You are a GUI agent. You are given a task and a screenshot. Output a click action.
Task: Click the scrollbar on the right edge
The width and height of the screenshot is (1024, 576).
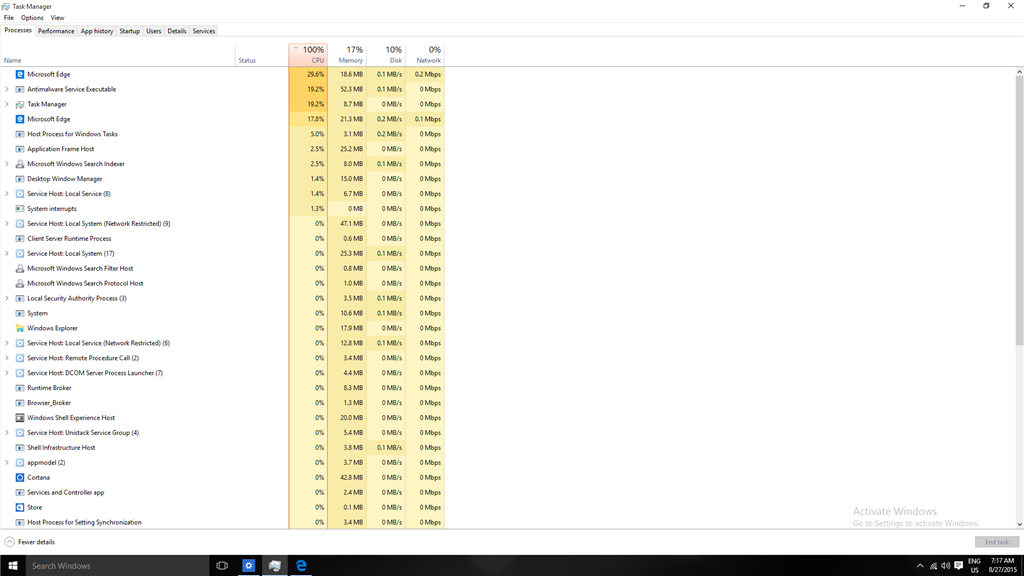1019,200
